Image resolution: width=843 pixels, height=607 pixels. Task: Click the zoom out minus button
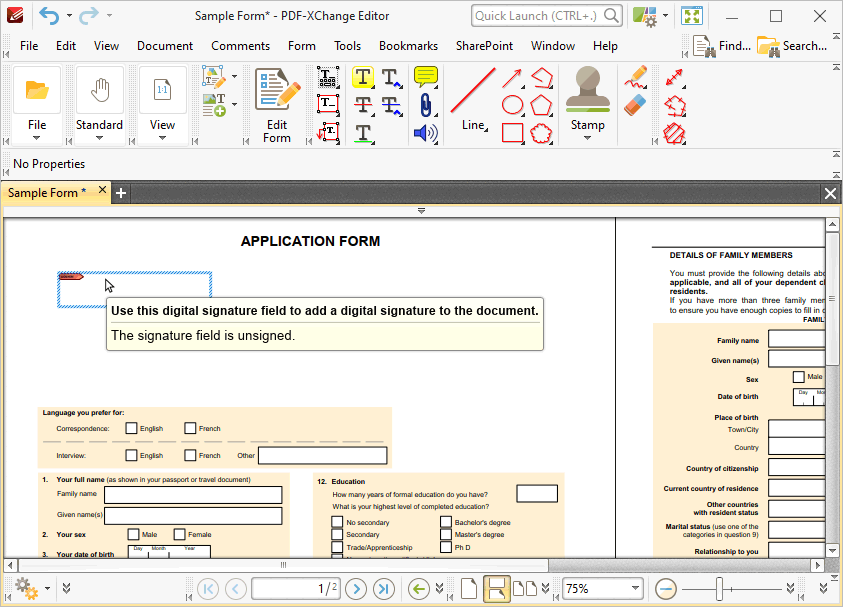pyautogui.click(x=666, y=589)
